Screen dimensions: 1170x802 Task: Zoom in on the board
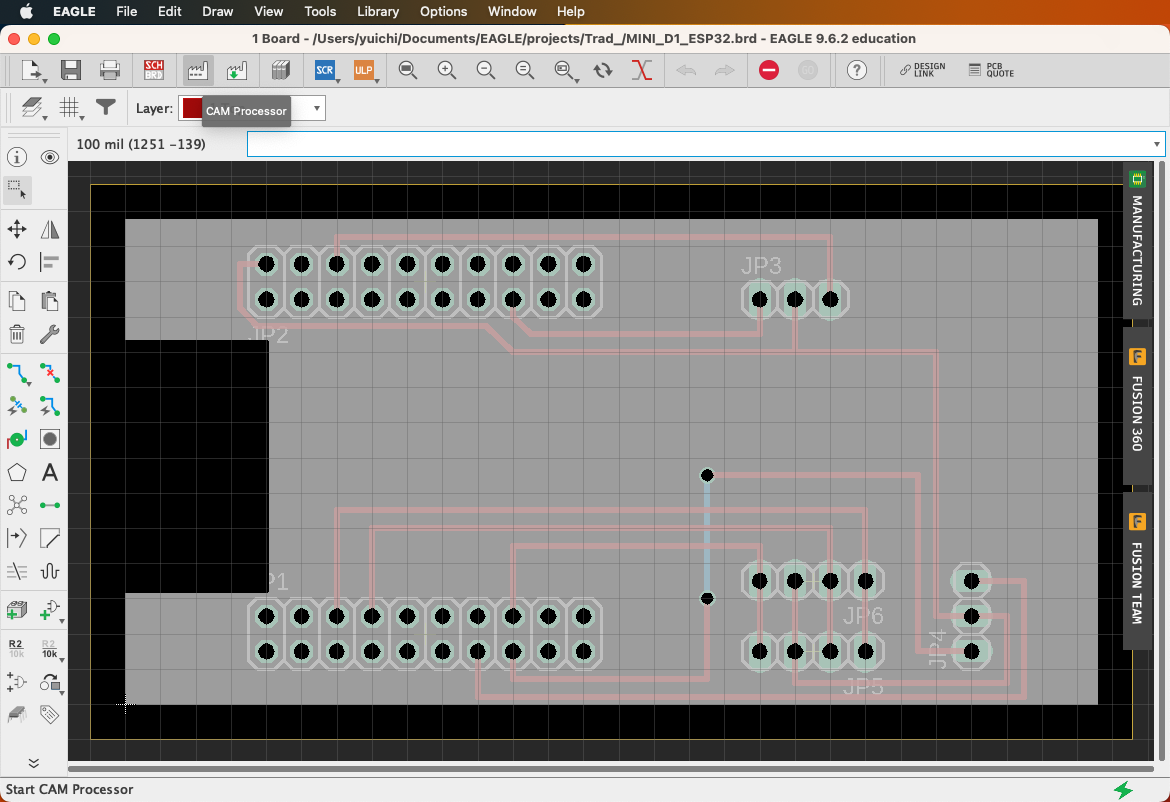(x=447, y=70)
